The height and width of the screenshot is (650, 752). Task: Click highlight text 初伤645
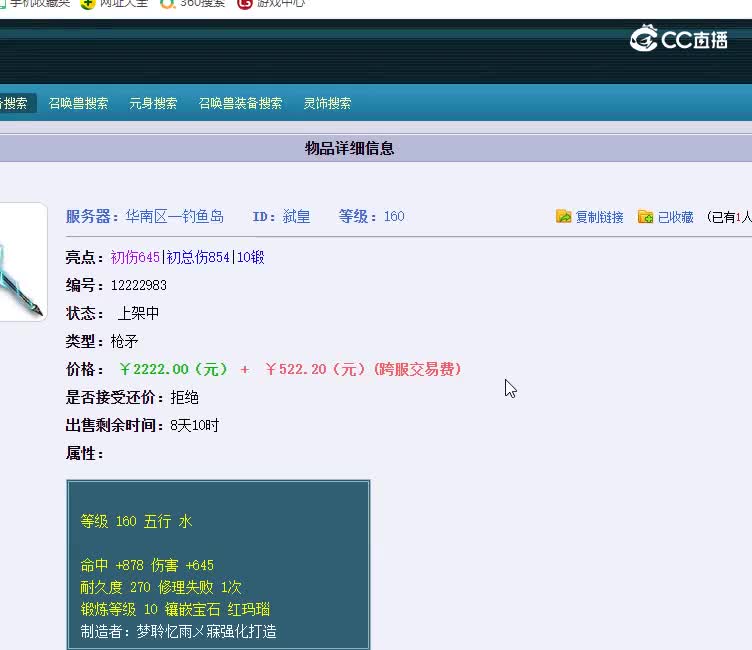point(135,258)
